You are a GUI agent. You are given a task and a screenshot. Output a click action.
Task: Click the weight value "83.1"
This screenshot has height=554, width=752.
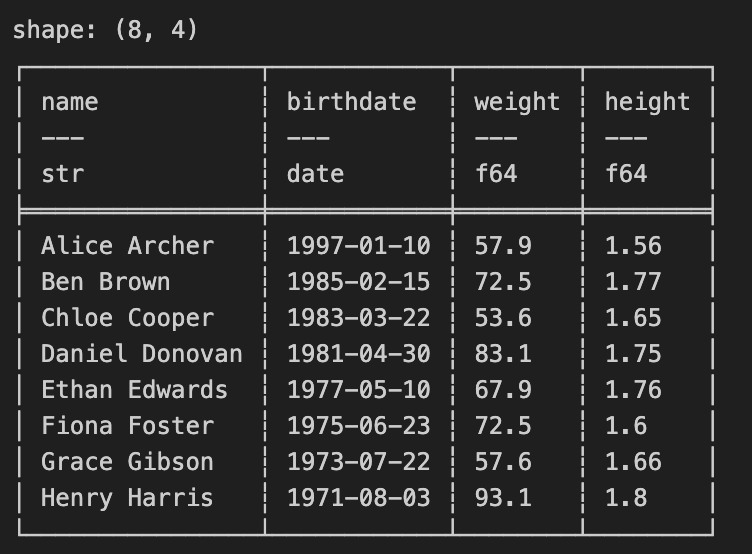pos(503,354)
